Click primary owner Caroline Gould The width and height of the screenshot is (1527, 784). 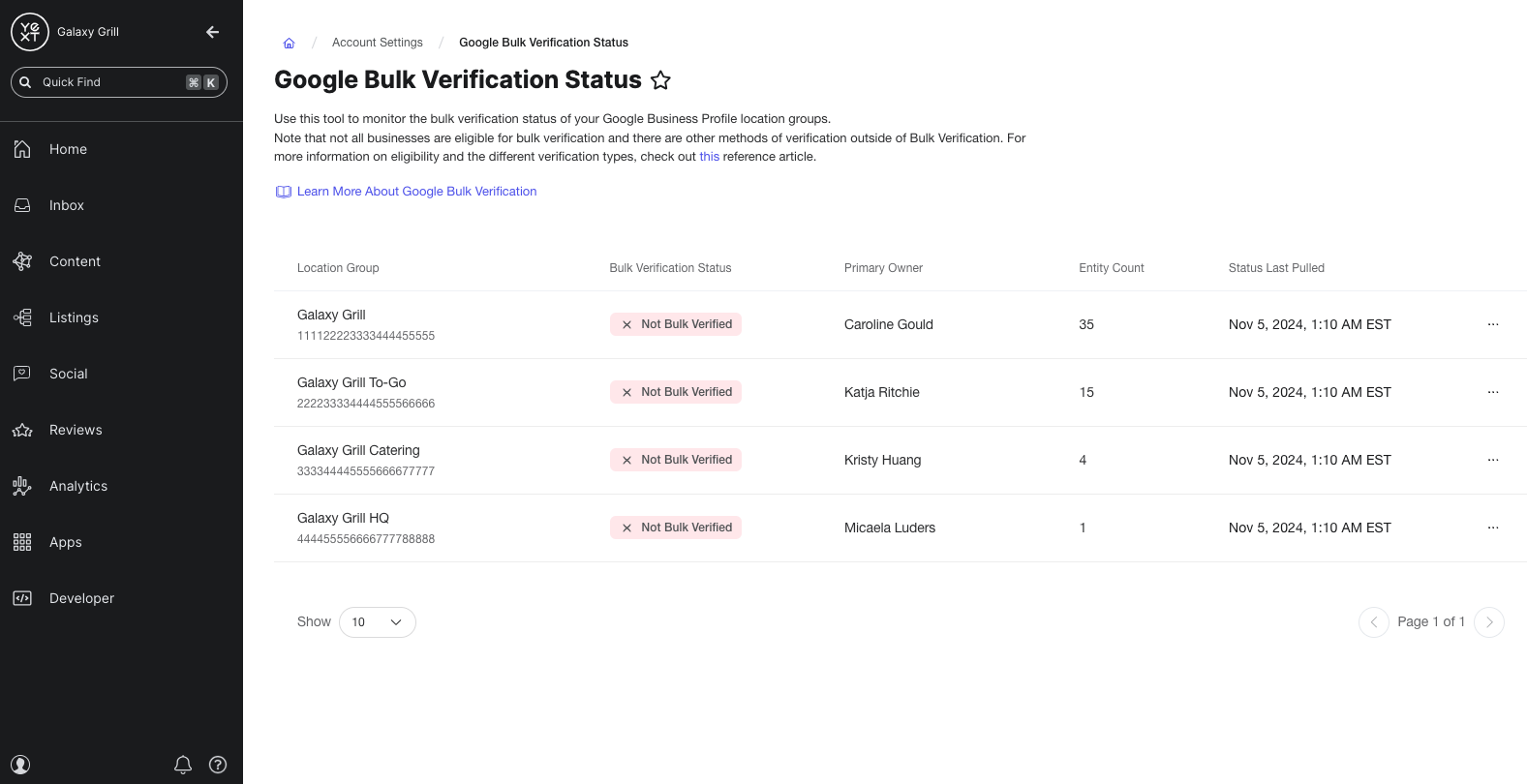click(x=889, y=324)
